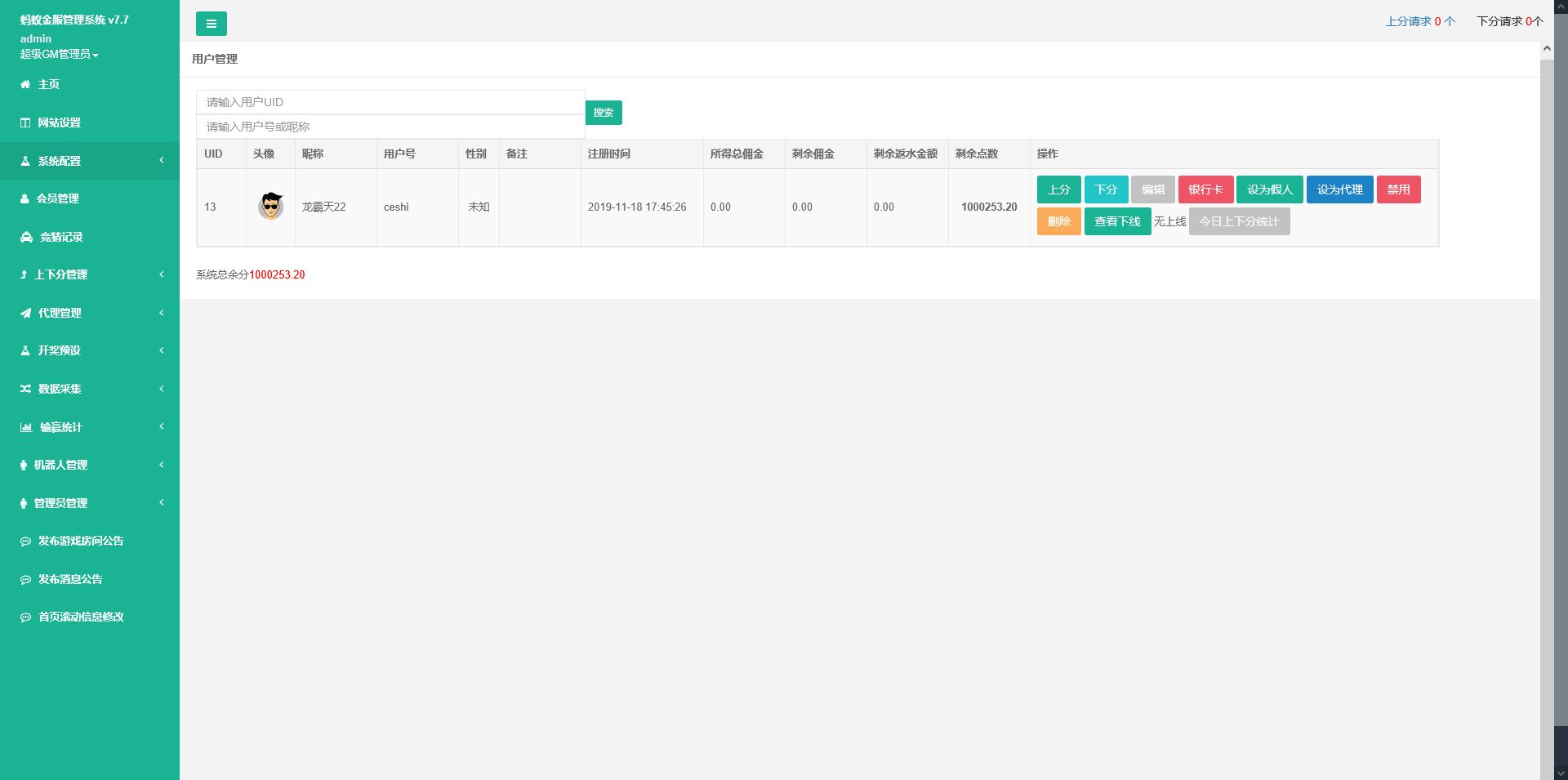The width and height of the screenshot is (1568, 780).
Task: Open 首页滚动信息修改 menu item
Action: click(x=80, y=617)
